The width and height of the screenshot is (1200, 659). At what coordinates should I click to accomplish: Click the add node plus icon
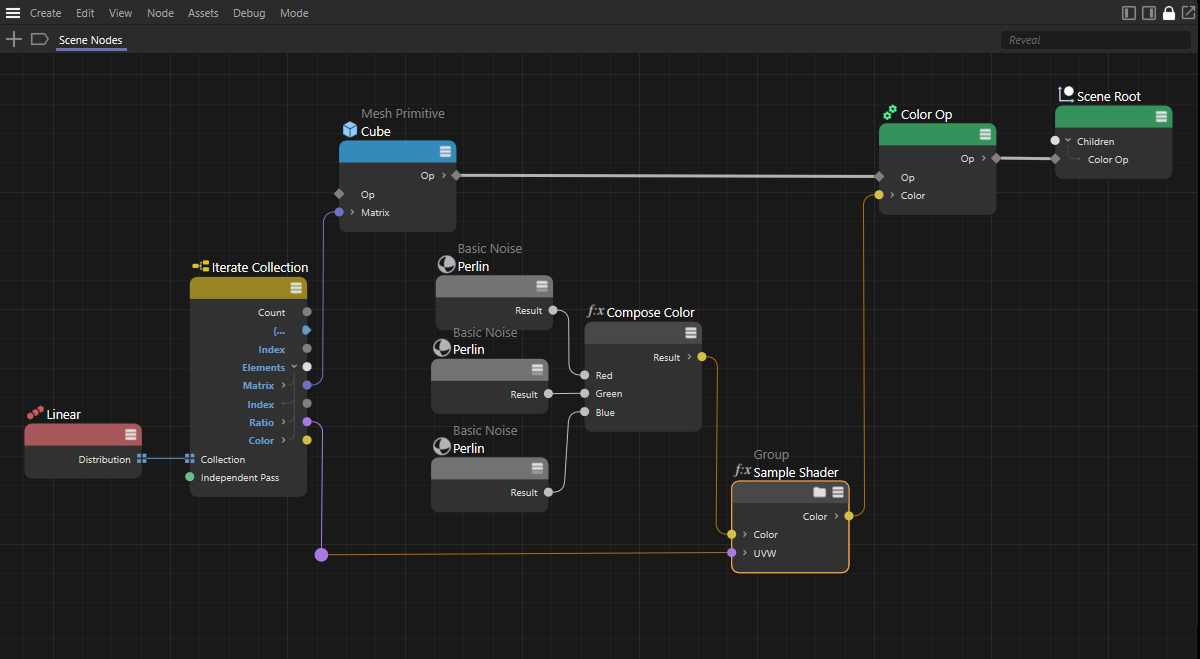pyautogui.click(x=14, y=39)
